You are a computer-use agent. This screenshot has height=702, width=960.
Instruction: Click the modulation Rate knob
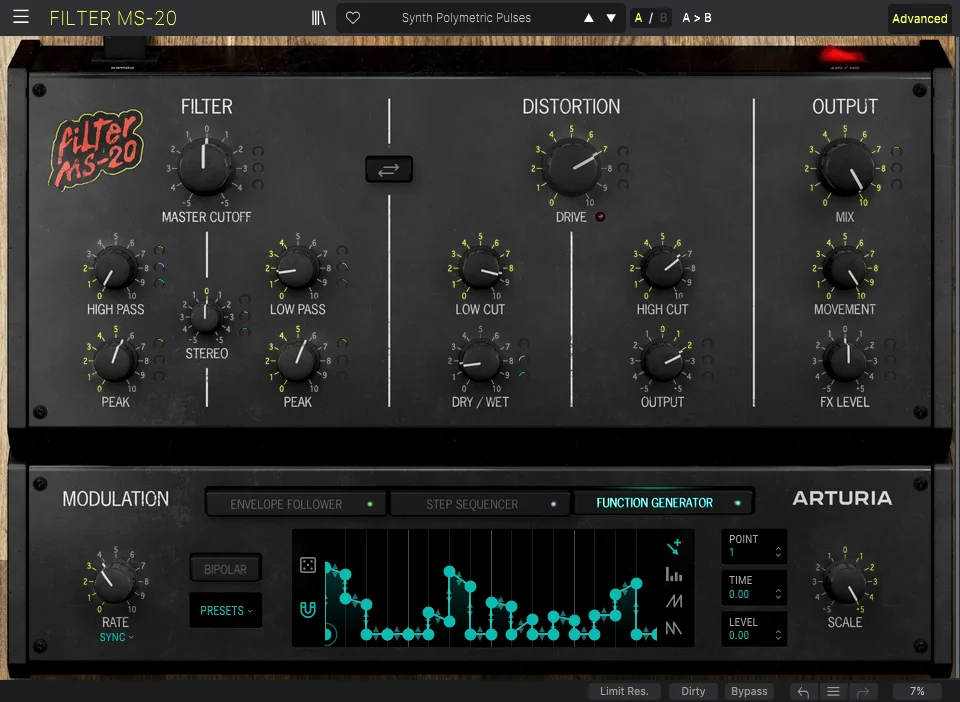115,581
